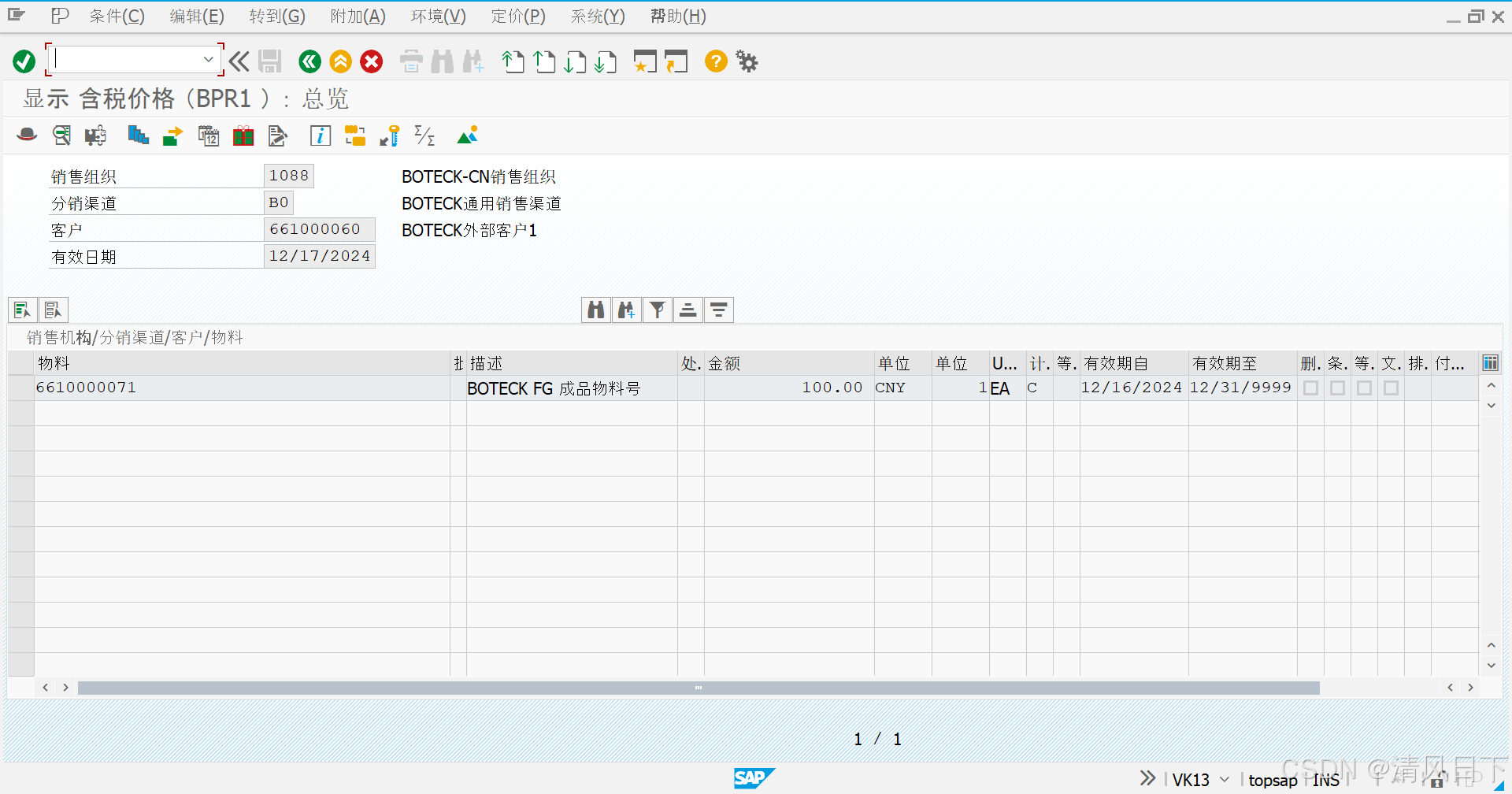Click the select all rows icon above the table
This screenshot has height=794, width=1512.
(23, 310)
